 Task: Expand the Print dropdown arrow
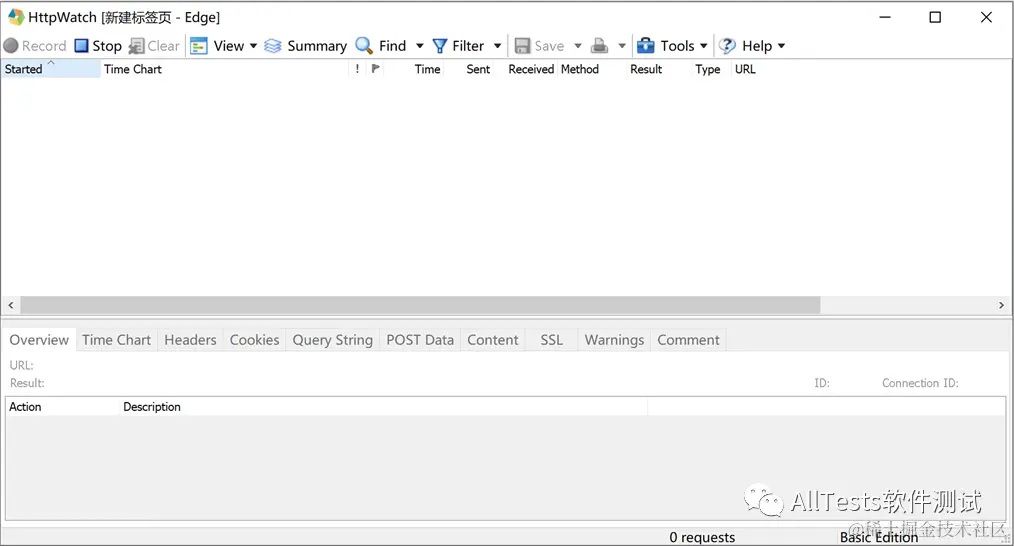coord(622,46)
